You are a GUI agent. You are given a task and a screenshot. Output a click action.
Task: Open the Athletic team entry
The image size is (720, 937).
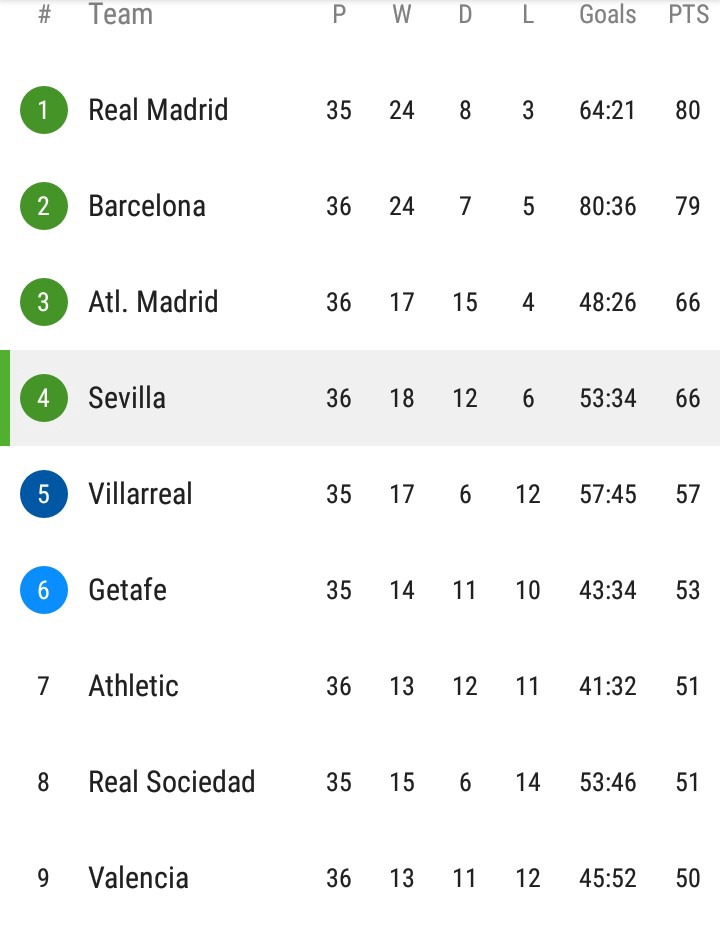[x=133, y=686]
